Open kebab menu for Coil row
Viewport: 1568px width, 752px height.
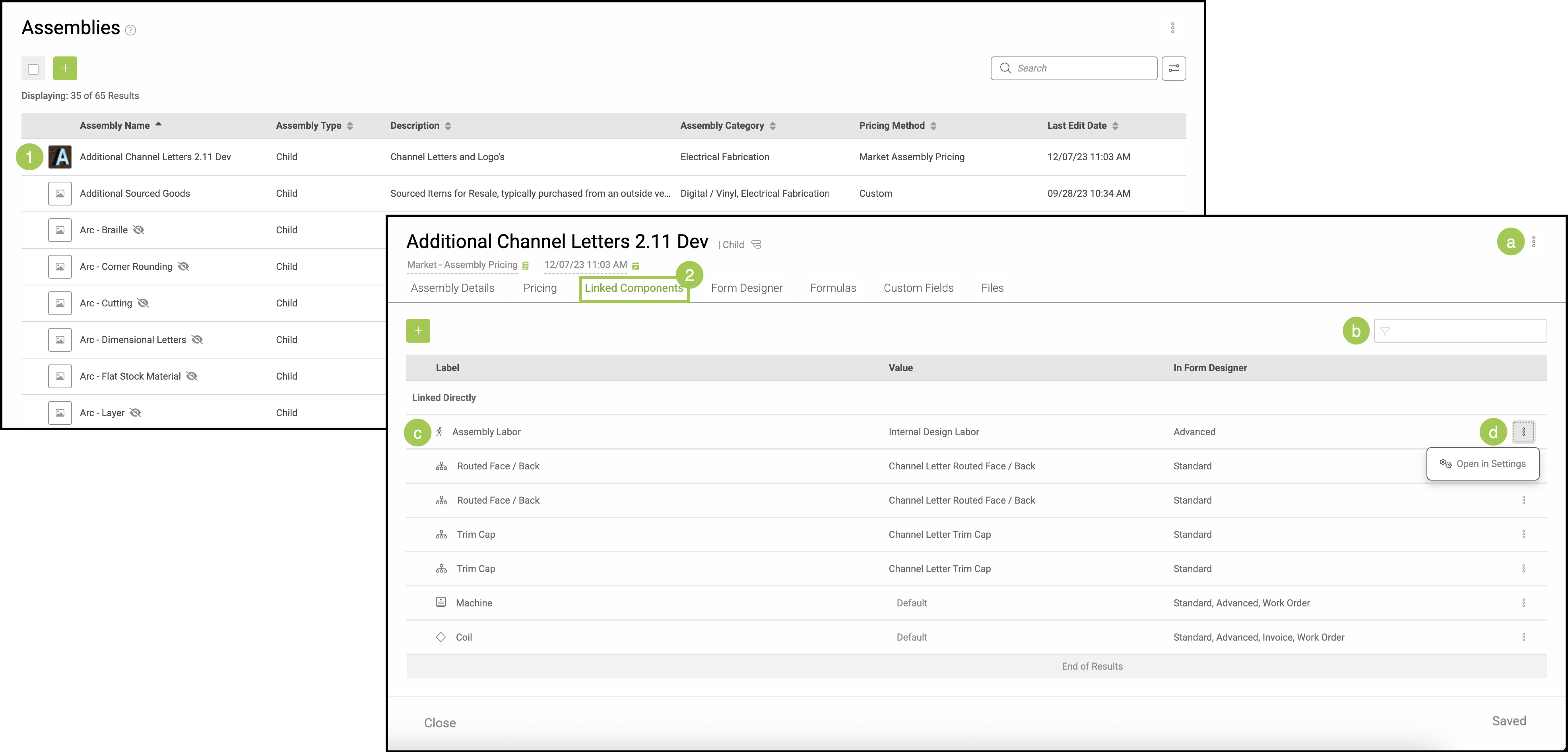click(x=1523, y=637)
